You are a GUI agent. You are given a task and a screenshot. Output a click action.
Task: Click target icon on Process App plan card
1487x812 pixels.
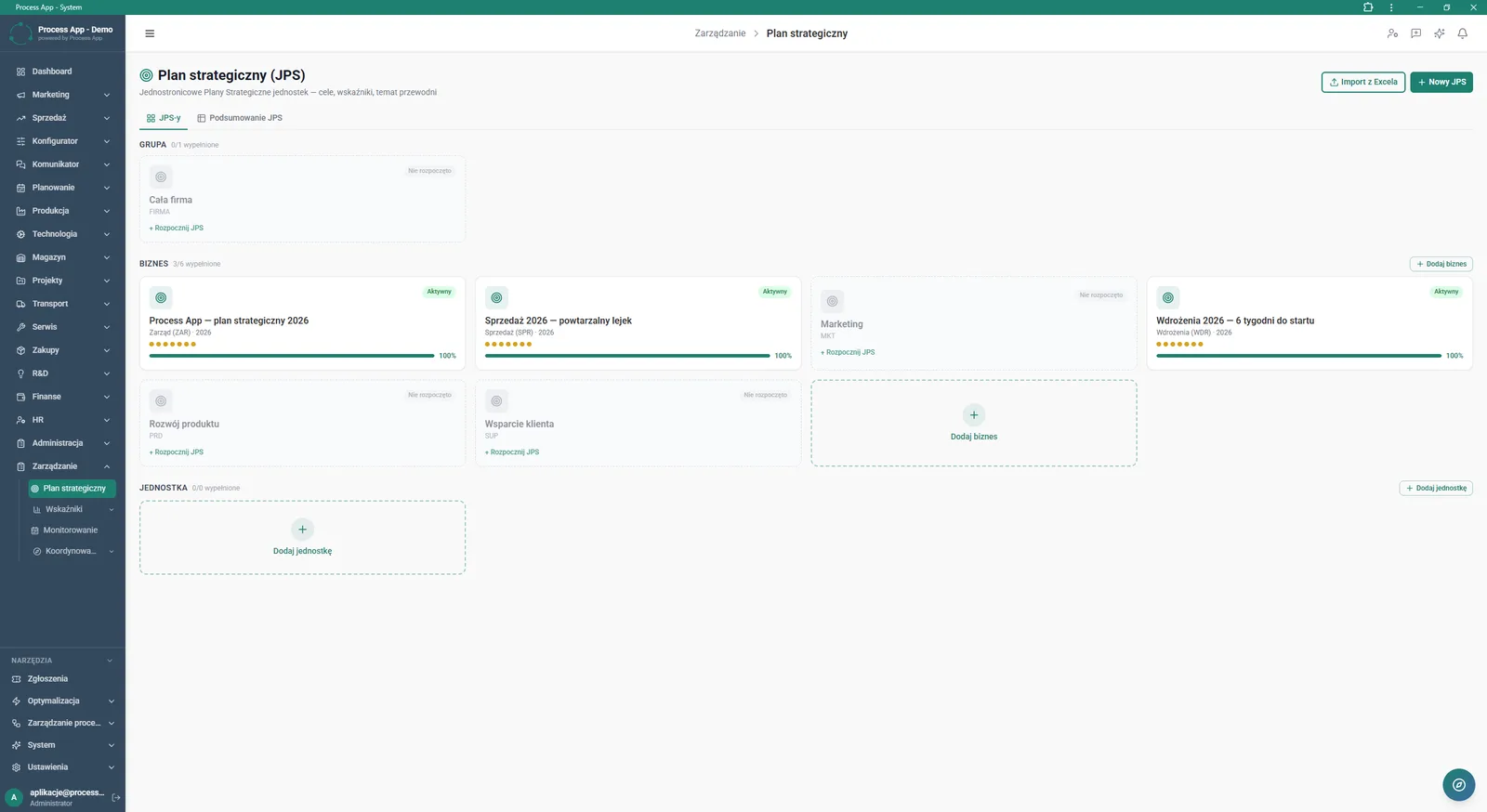(x=161, y=297)
